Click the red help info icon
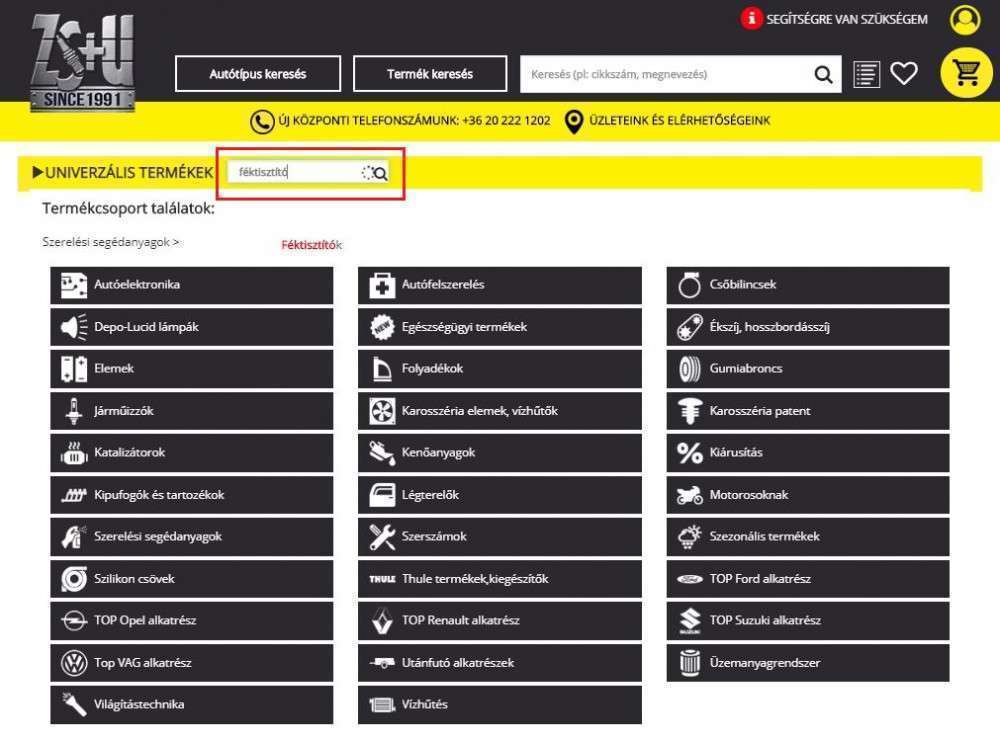Viewport: 1000px width, 740px height. (x=751, y=19)
